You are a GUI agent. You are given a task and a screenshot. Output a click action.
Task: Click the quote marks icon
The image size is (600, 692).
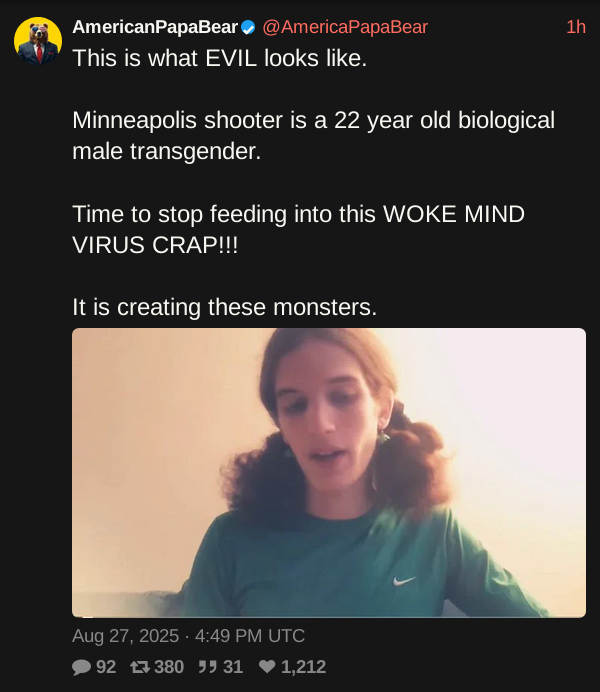(207, 666)
